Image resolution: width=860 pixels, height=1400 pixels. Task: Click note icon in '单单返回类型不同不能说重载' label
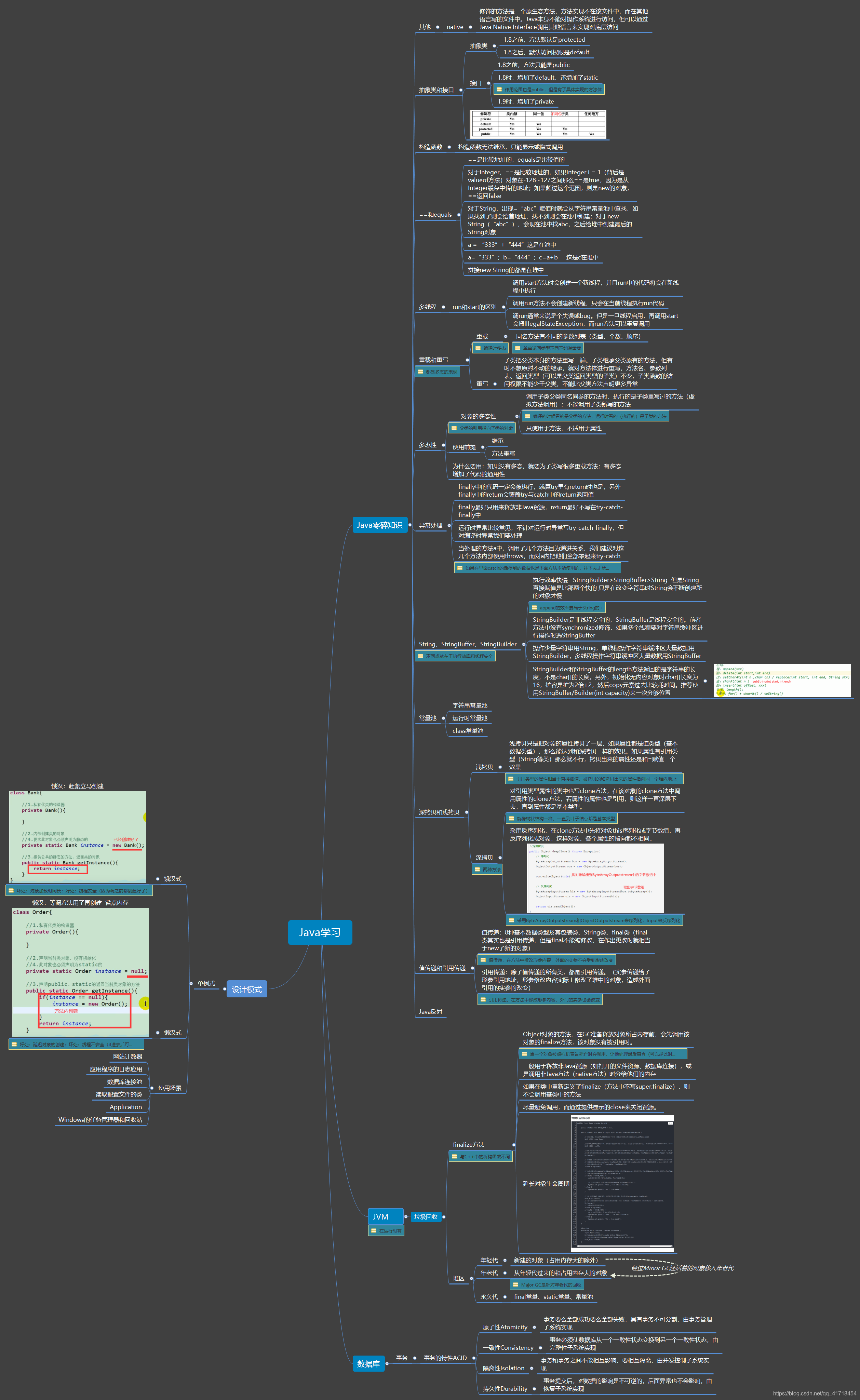pos(518,348)
